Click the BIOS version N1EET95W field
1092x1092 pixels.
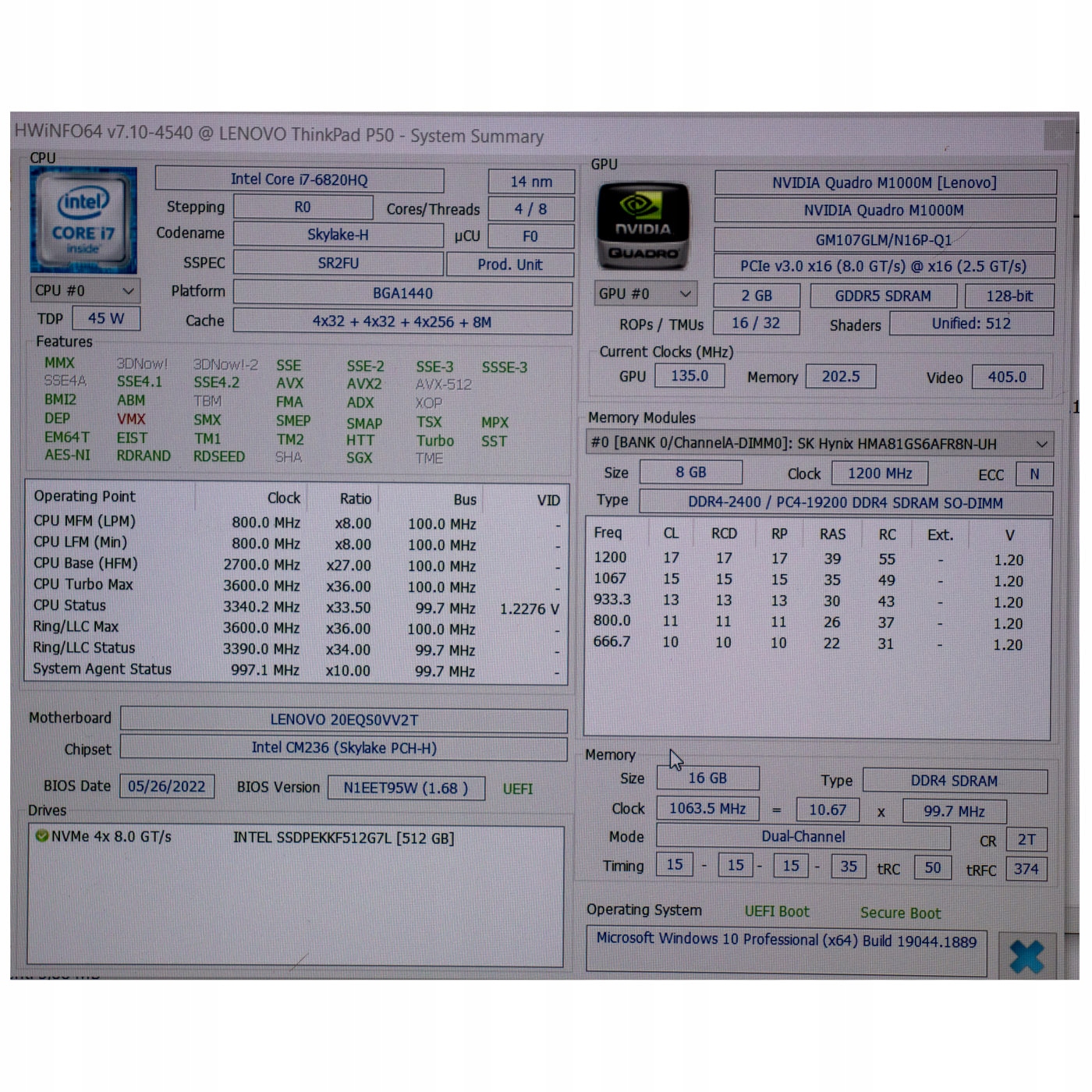tap(406, 788)
